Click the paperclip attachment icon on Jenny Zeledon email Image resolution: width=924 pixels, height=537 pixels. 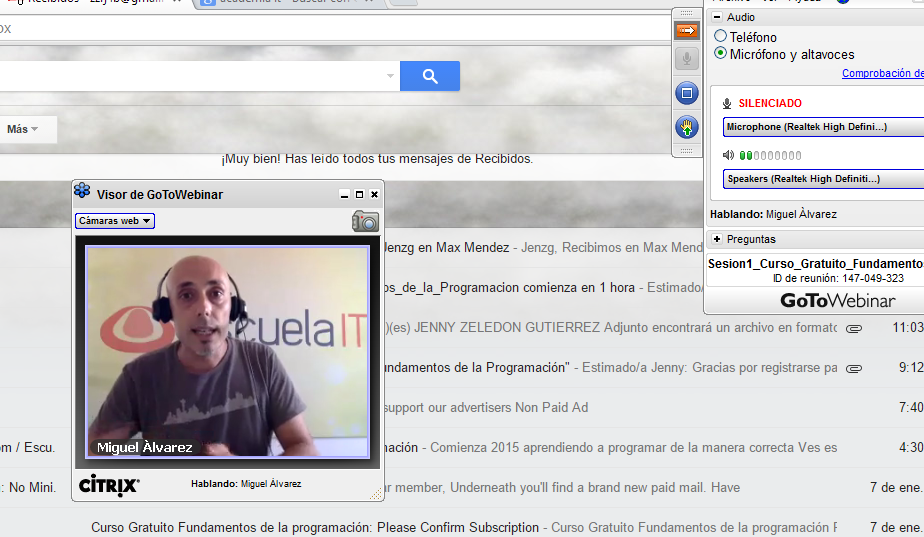point(853,328)
